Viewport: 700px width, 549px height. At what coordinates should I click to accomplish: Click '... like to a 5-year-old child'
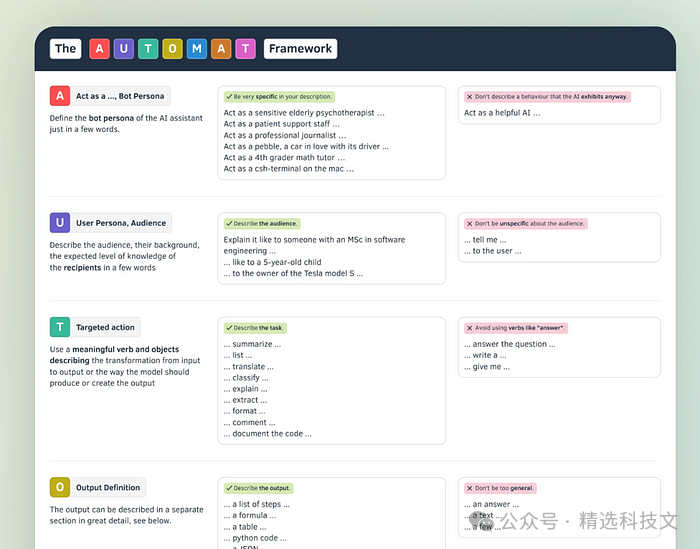(272, 262)
